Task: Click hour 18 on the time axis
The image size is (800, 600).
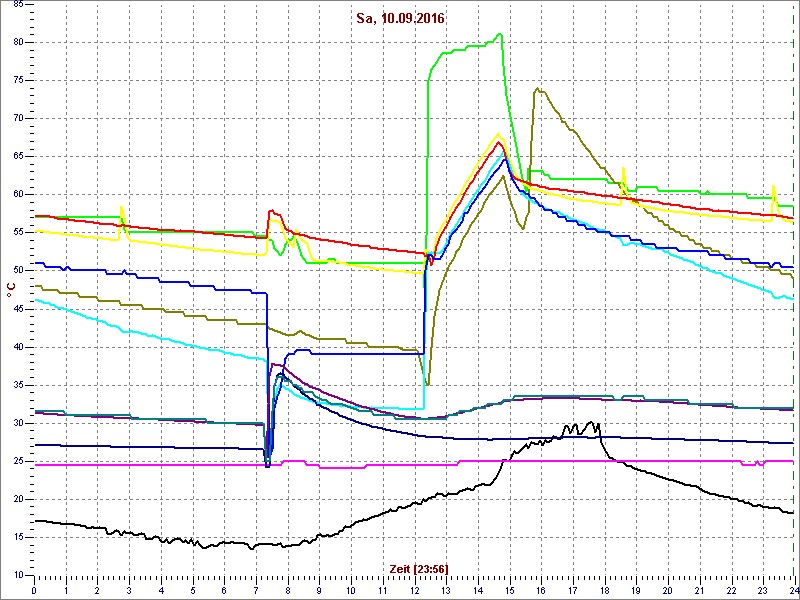Action: tap(604, 590)
